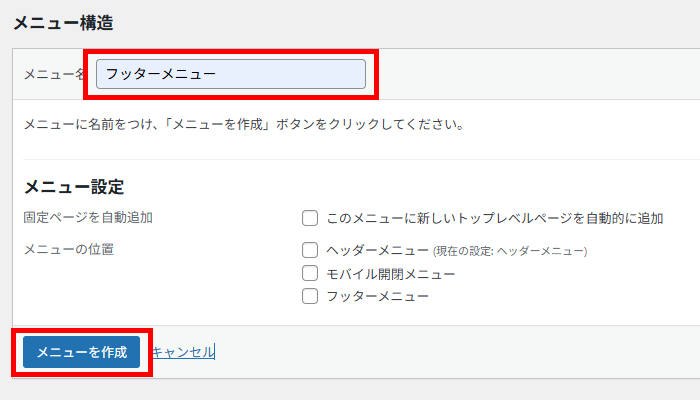Click the メニューを作成 blue button
700x400 pixels.
tap(82, 352)
